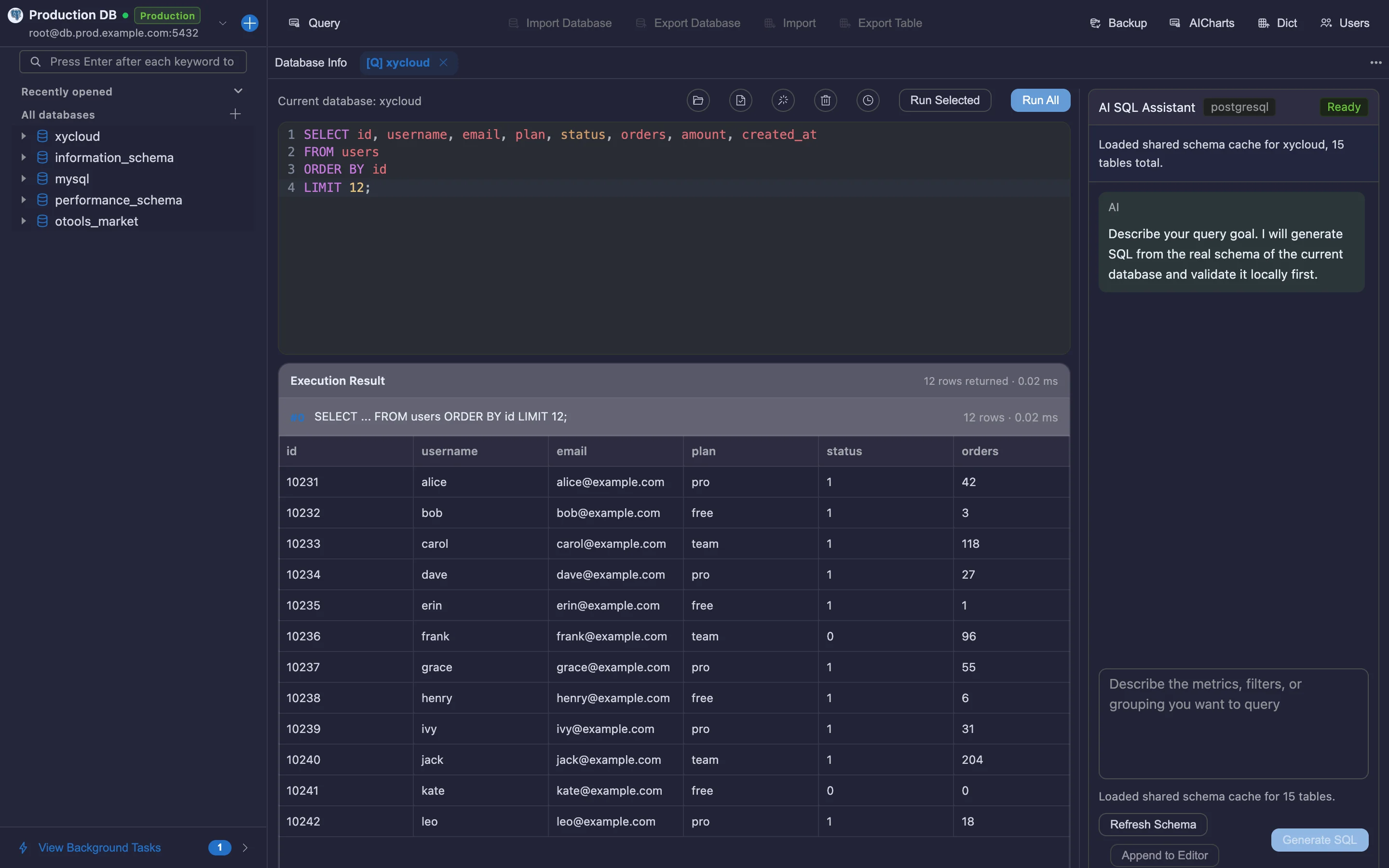Expand the otools_market database node

click(x=24, y=221)
